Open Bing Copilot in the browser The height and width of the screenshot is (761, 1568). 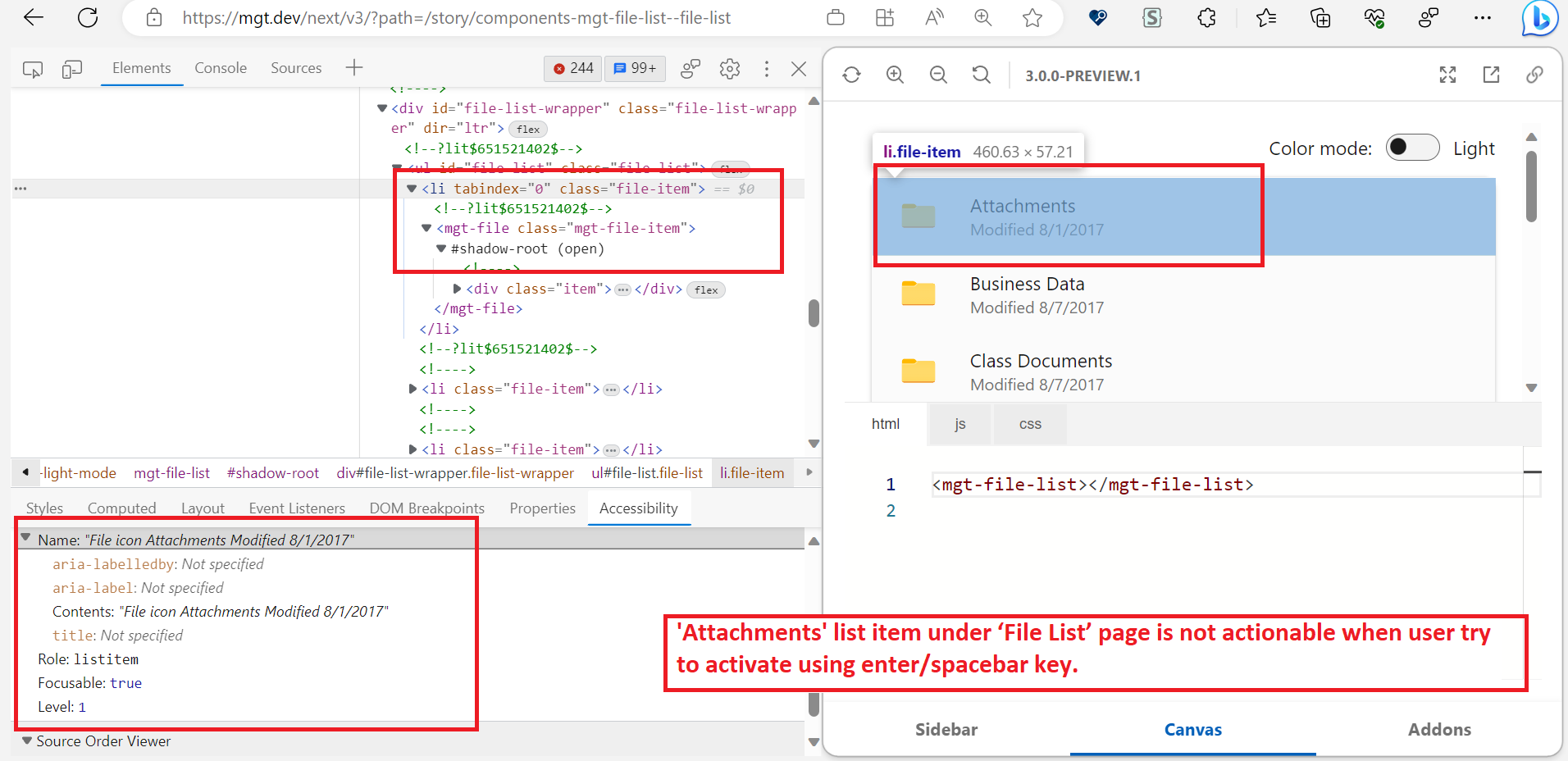(1539, 18)
